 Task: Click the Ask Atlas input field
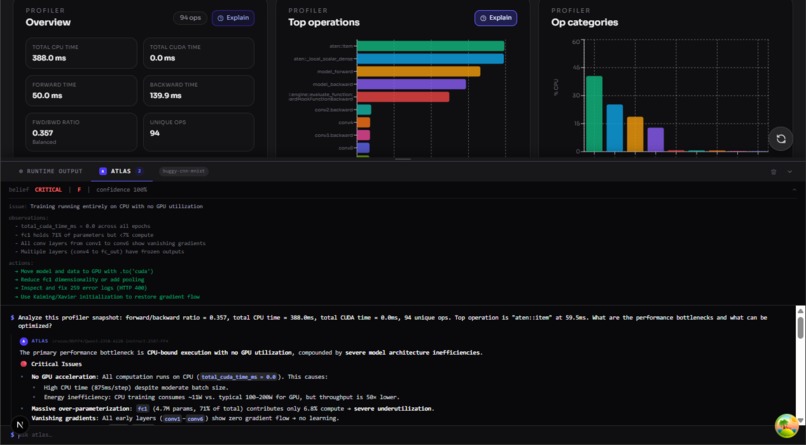401,435
